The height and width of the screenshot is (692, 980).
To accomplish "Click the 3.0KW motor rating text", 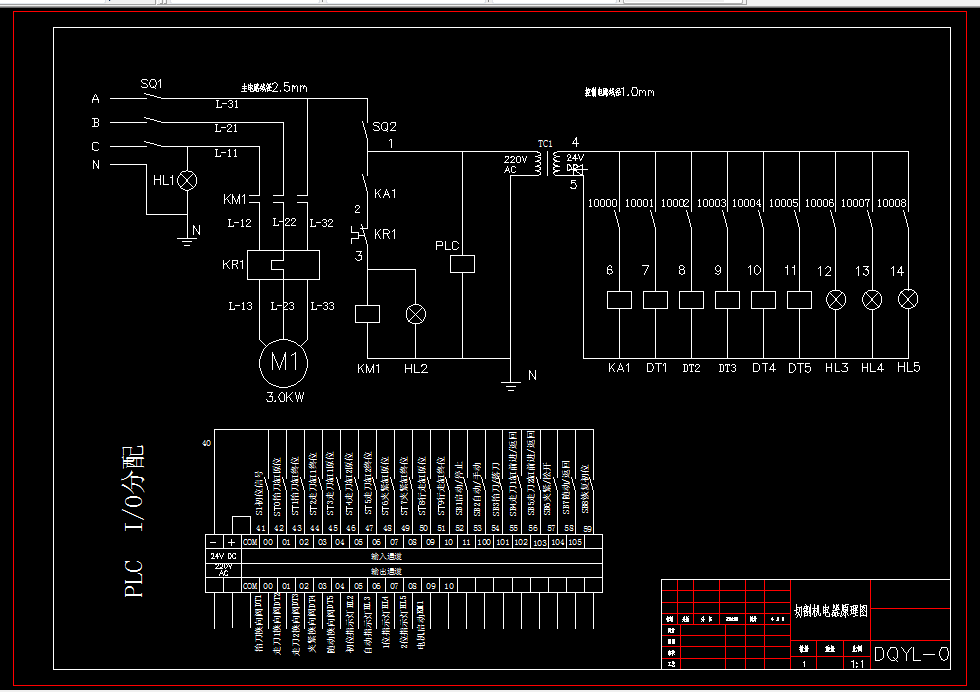I will (285, 397).
